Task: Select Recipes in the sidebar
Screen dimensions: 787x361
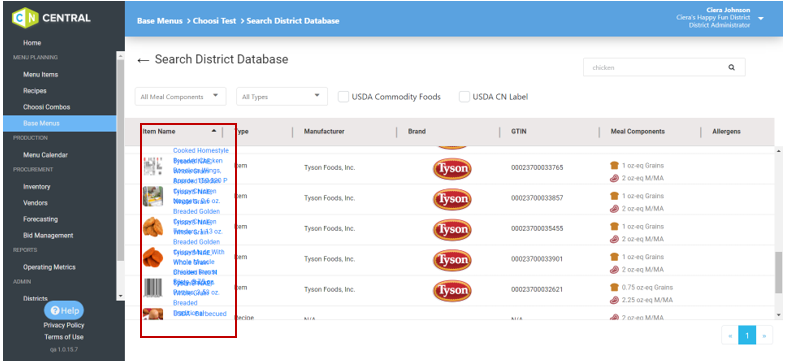Action: 35,91
